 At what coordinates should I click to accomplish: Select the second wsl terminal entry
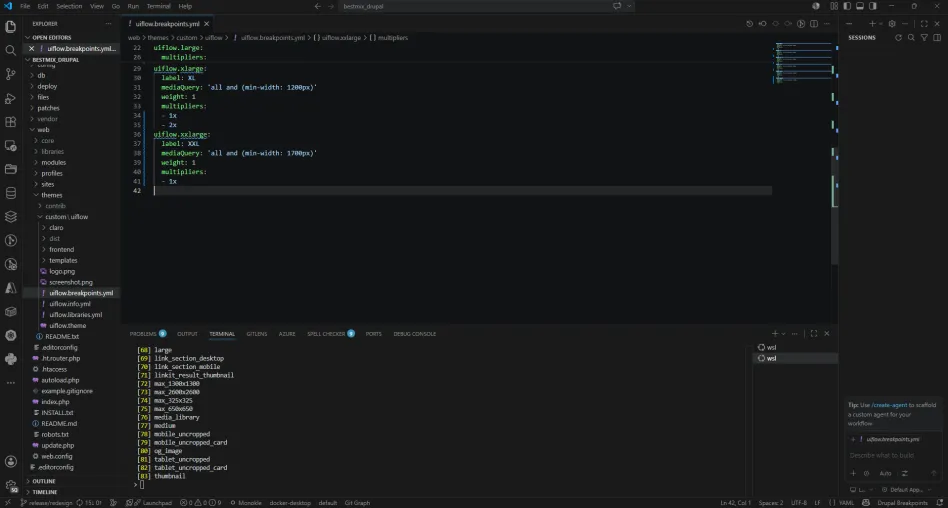tap(795, 358)
